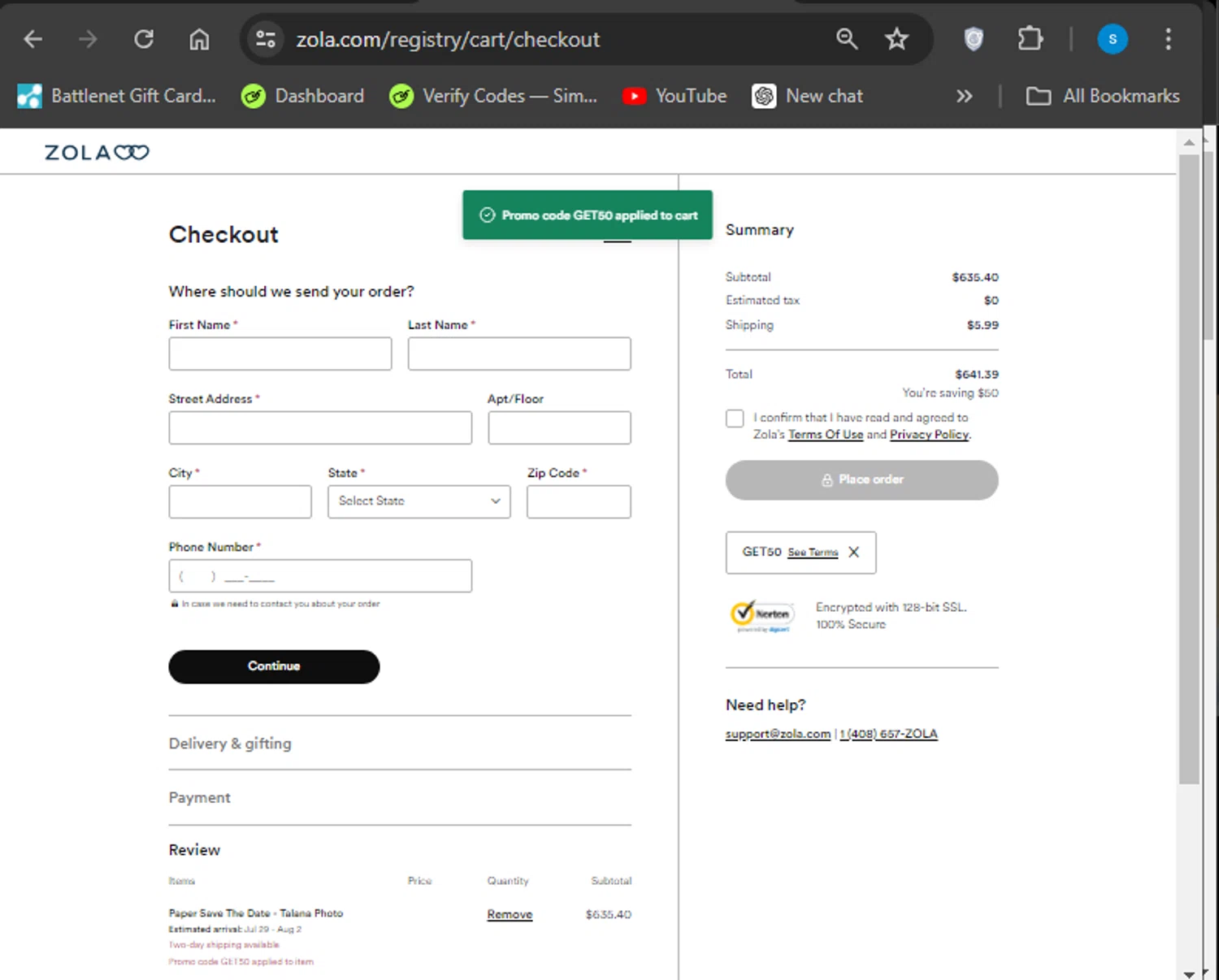Click the 'You're saving $50' text
Image resolution: width=1219 pixels, height=980 pixels.
pos(950,393)
